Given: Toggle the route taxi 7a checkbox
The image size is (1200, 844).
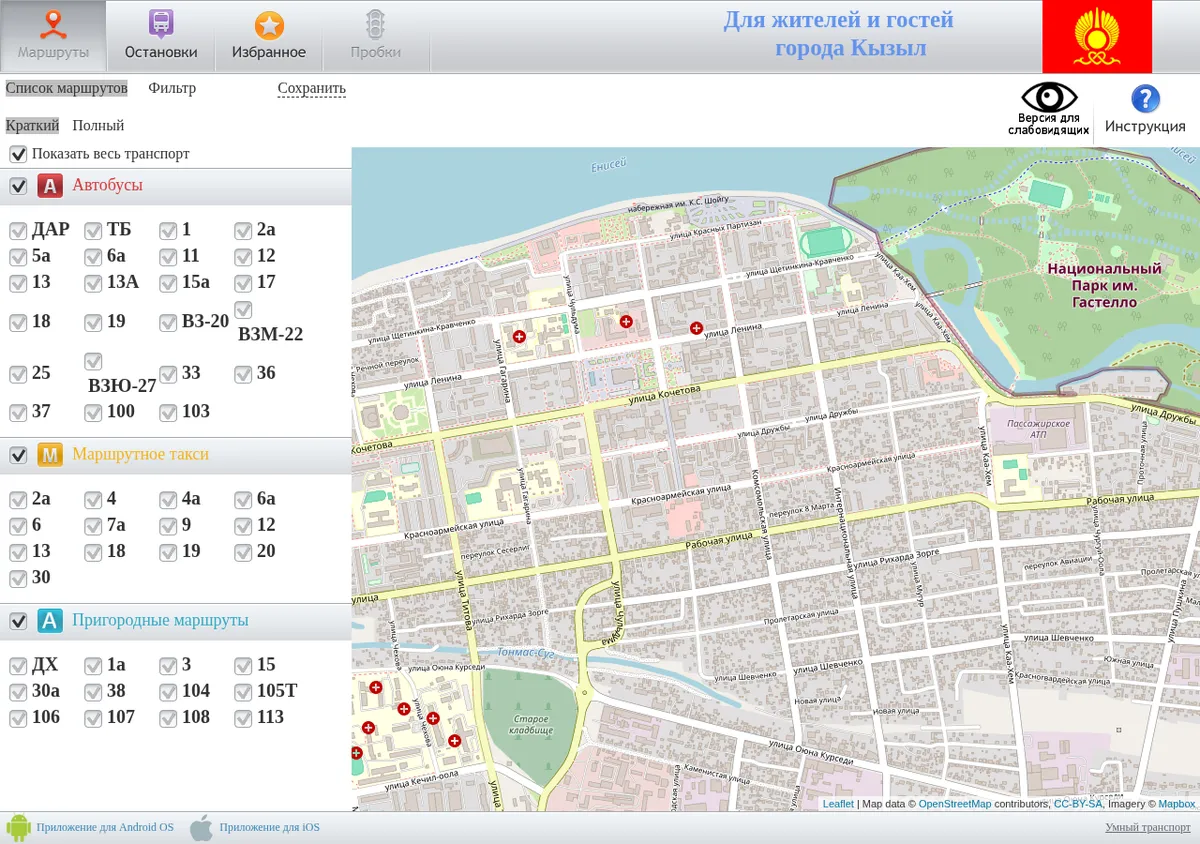Looking at the screenshot, I should tap(93, 526).
